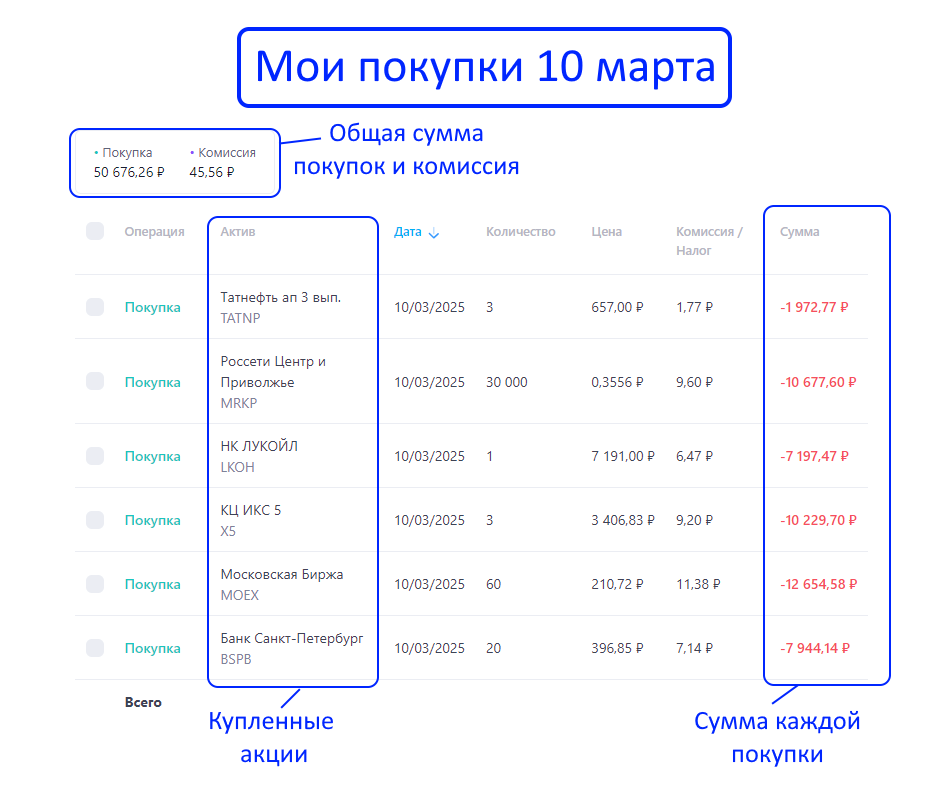
Task: Click the sum -10 677,60 ₽
Action: (x=818, y=382)
